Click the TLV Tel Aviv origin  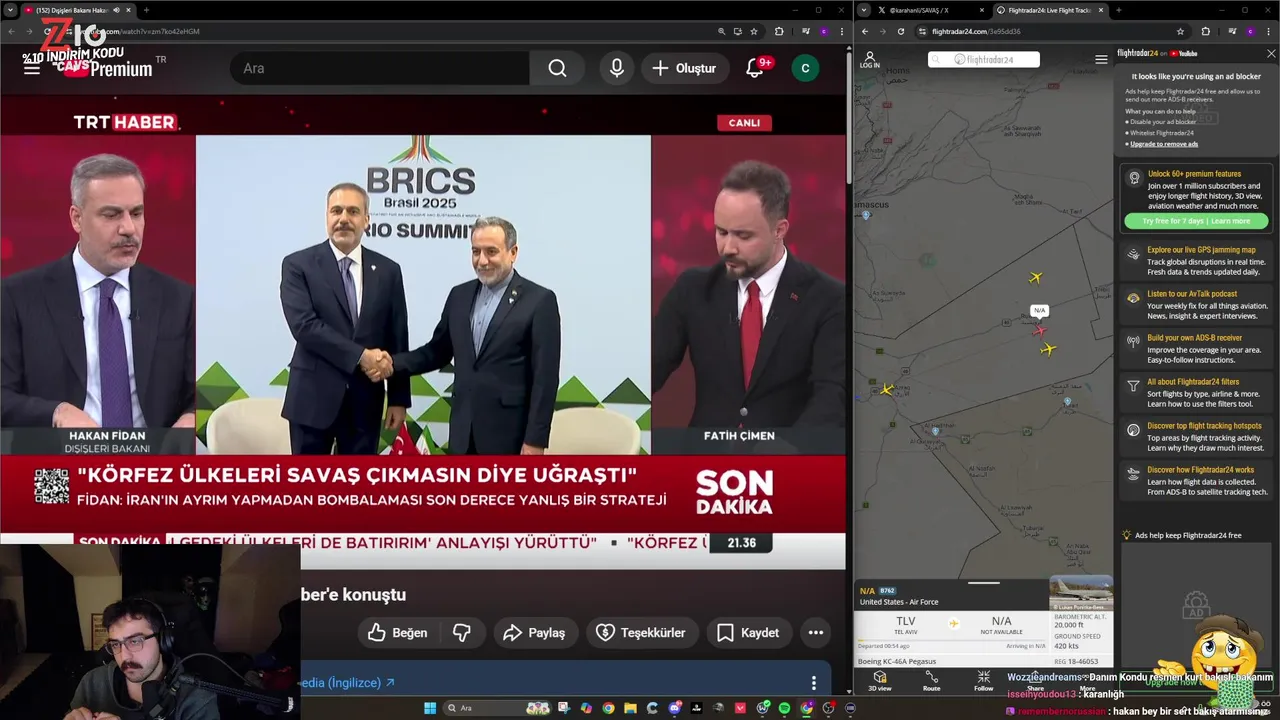click(x=906, y=625)
